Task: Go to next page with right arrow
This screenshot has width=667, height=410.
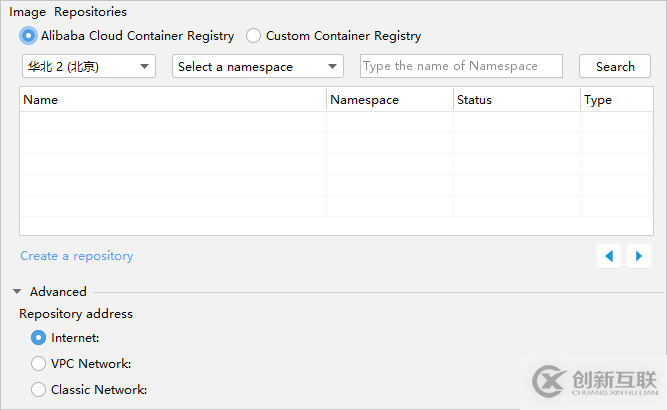Action: [639, 256]
